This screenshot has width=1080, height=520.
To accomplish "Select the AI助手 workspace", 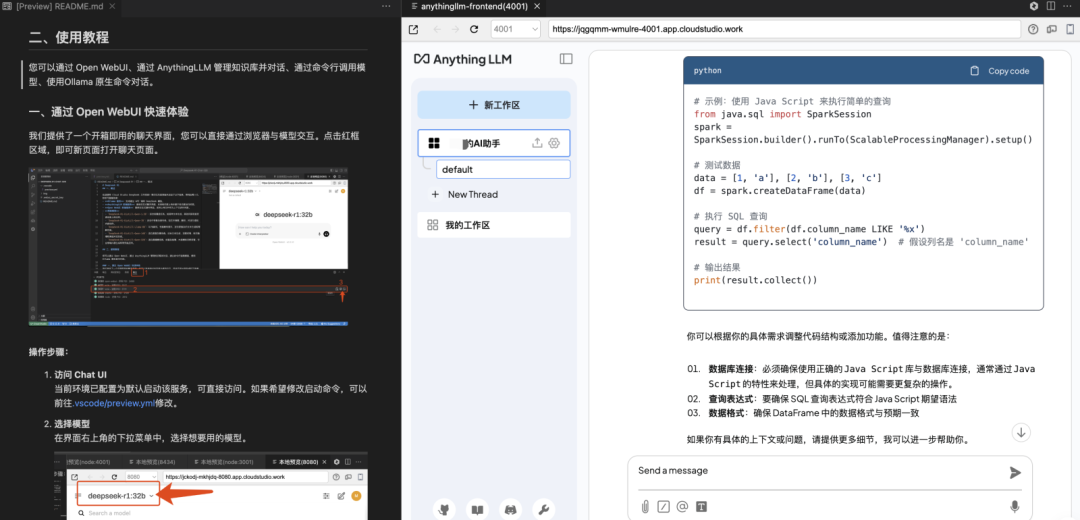I will pyautogui.click(x=494, y=143).
